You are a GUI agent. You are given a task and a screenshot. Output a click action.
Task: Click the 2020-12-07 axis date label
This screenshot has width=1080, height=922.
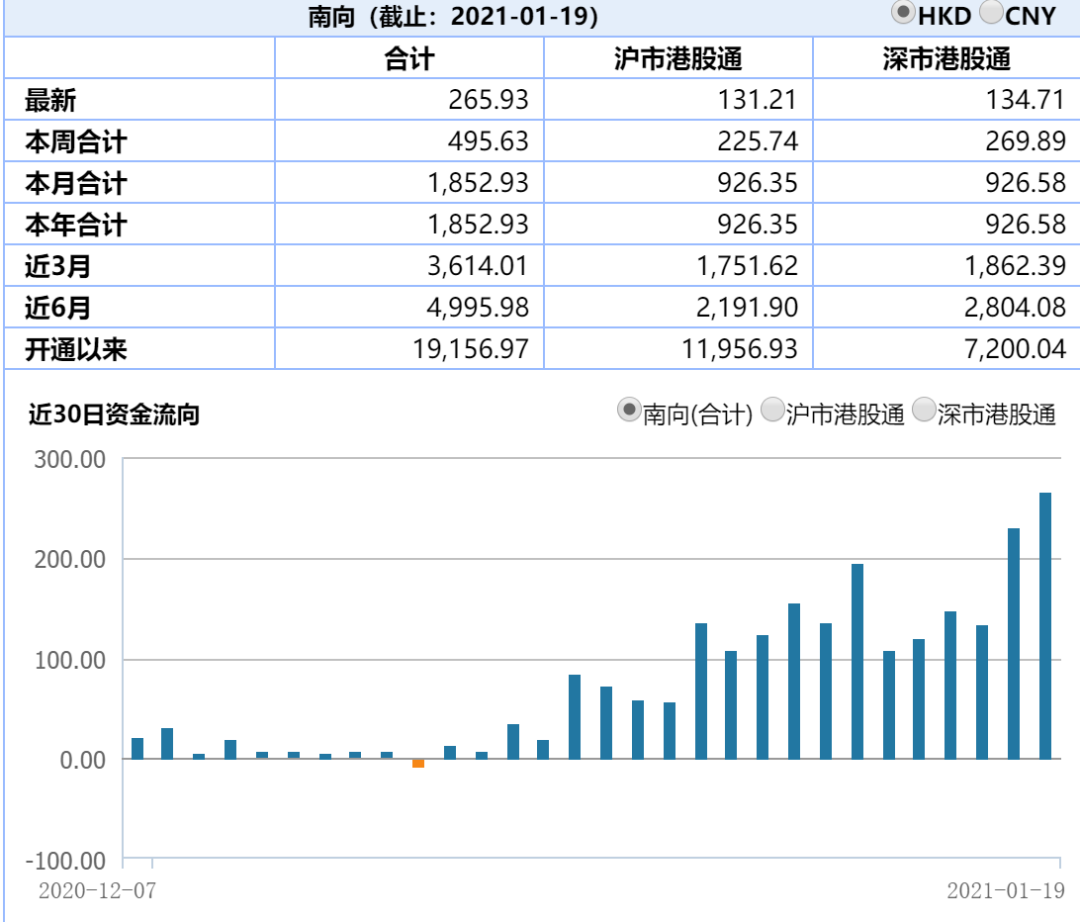(97, 891)
